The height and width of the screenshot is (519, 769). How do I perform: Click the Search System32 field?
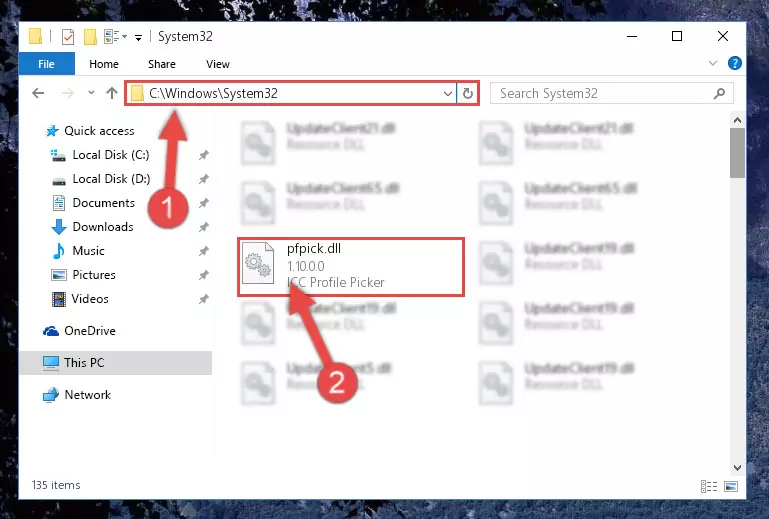[x=612, y=93]
